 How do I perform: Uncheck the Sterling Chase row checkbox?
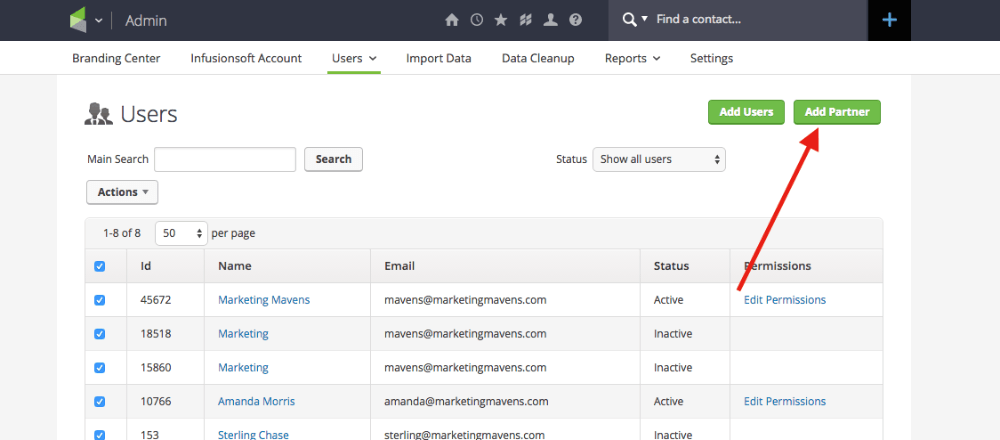[x=99, y=434]
